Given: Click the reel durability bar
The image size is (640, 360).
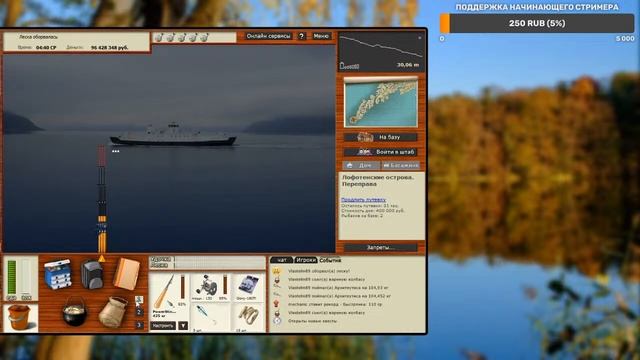Looking at the screenshot, I should 225,284.
